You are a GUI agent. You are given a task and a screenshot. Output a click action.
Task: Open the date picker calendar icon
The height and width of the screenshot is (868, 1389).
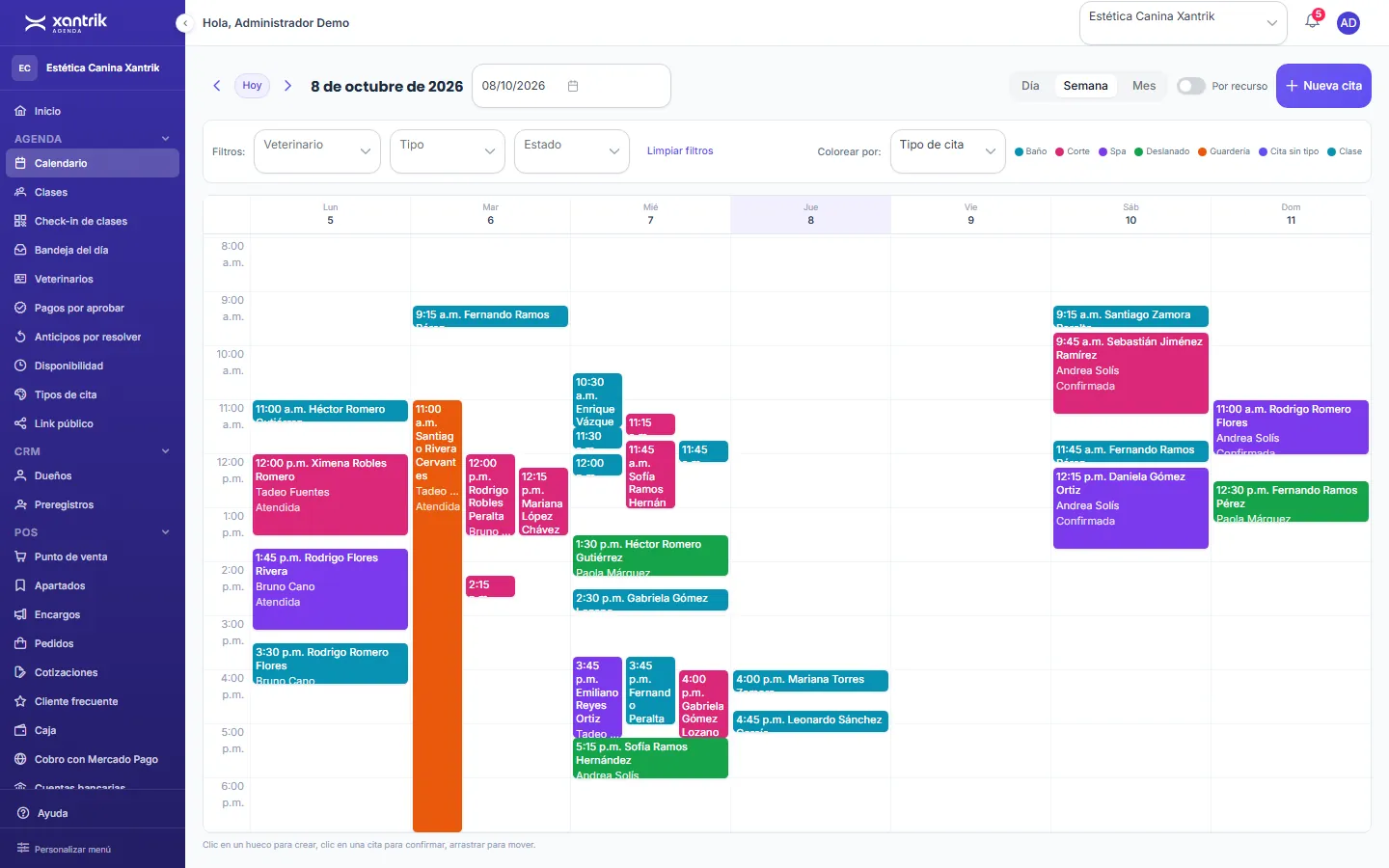[573, 86]
